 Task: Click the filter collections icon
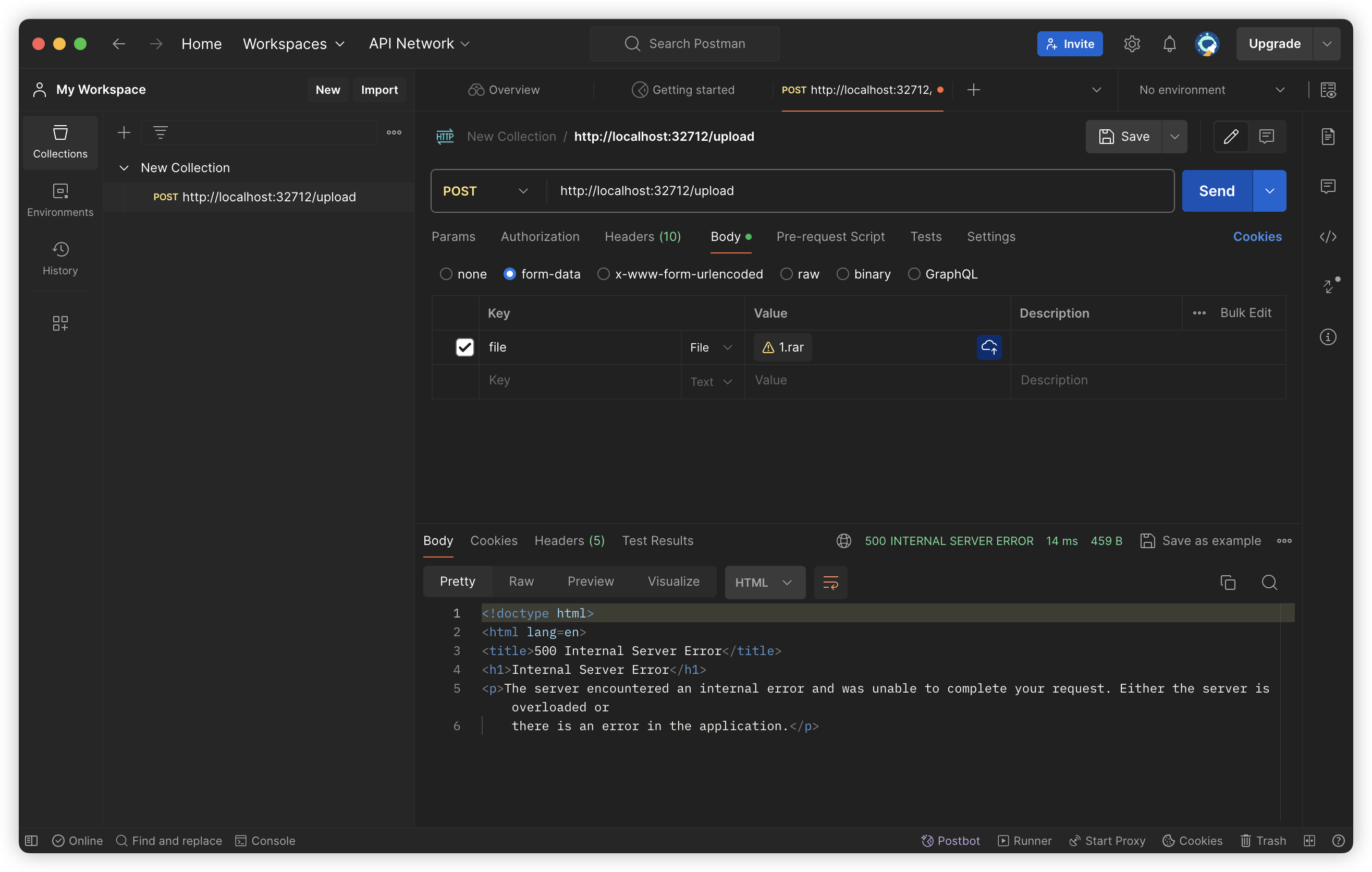click(x=161, y=133)
